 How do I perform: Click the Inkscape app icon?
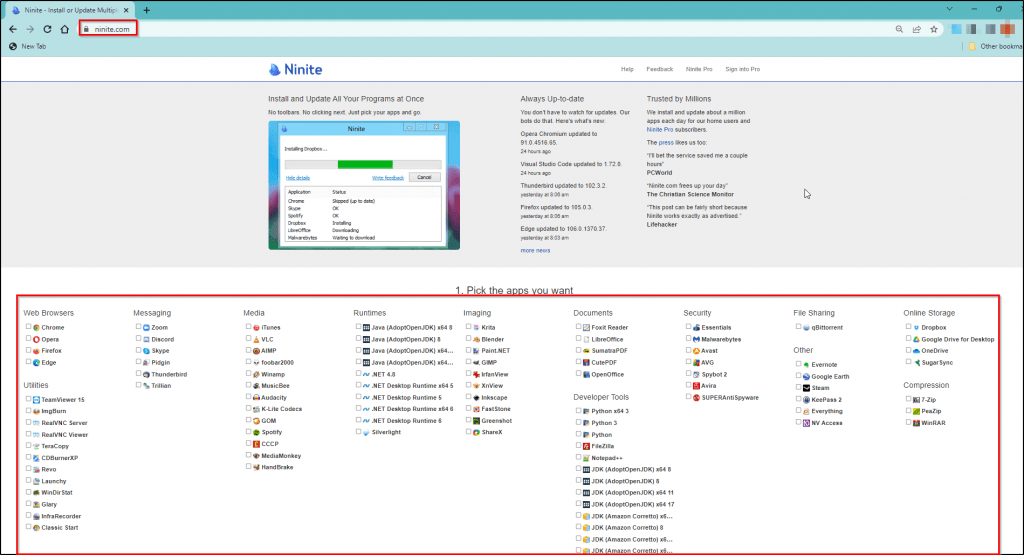[x=477, y=398]
